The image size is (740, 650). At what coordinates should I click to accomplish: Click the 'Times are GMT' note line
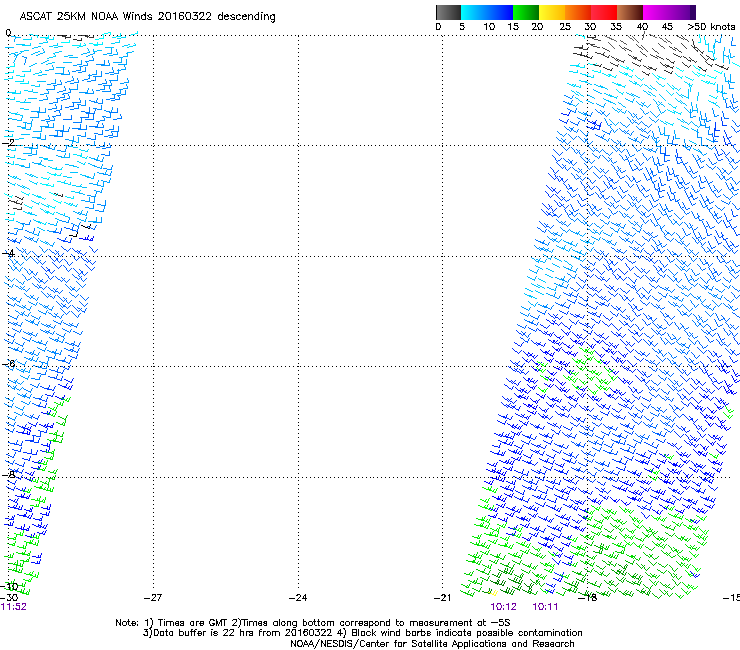click(x=312, y=623)
